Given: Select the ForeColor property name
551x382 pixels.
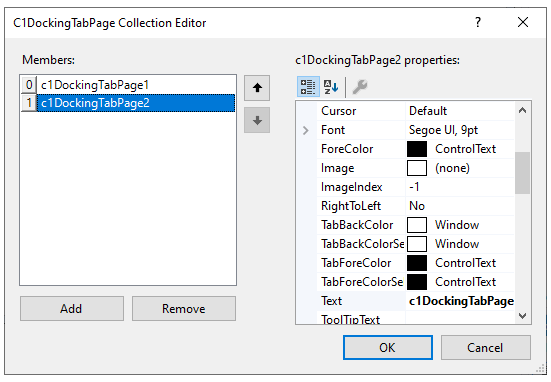Looking at the screenshot, I should (347, 149).
